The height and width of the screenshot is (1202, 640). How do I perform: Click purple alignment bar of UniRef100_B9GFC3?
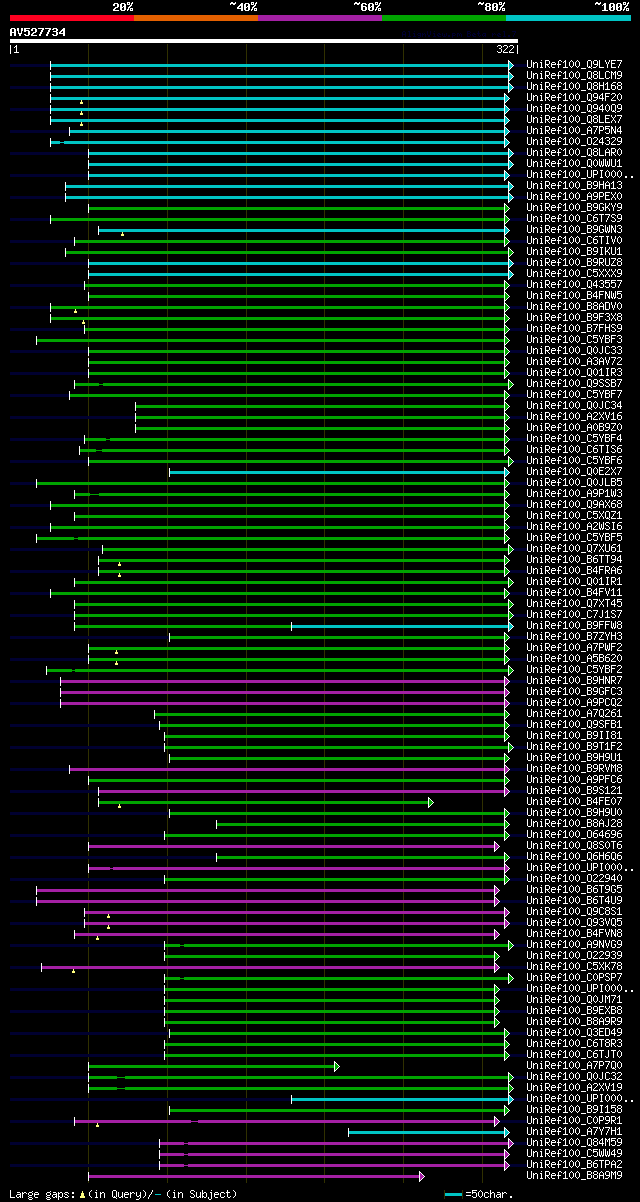click(284, 691)
